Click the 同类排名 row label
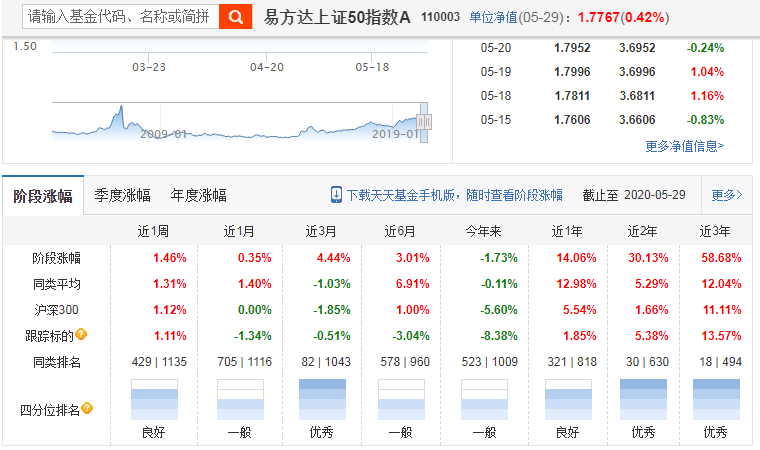Screen dimensions: 760x450 click(57, 362)
